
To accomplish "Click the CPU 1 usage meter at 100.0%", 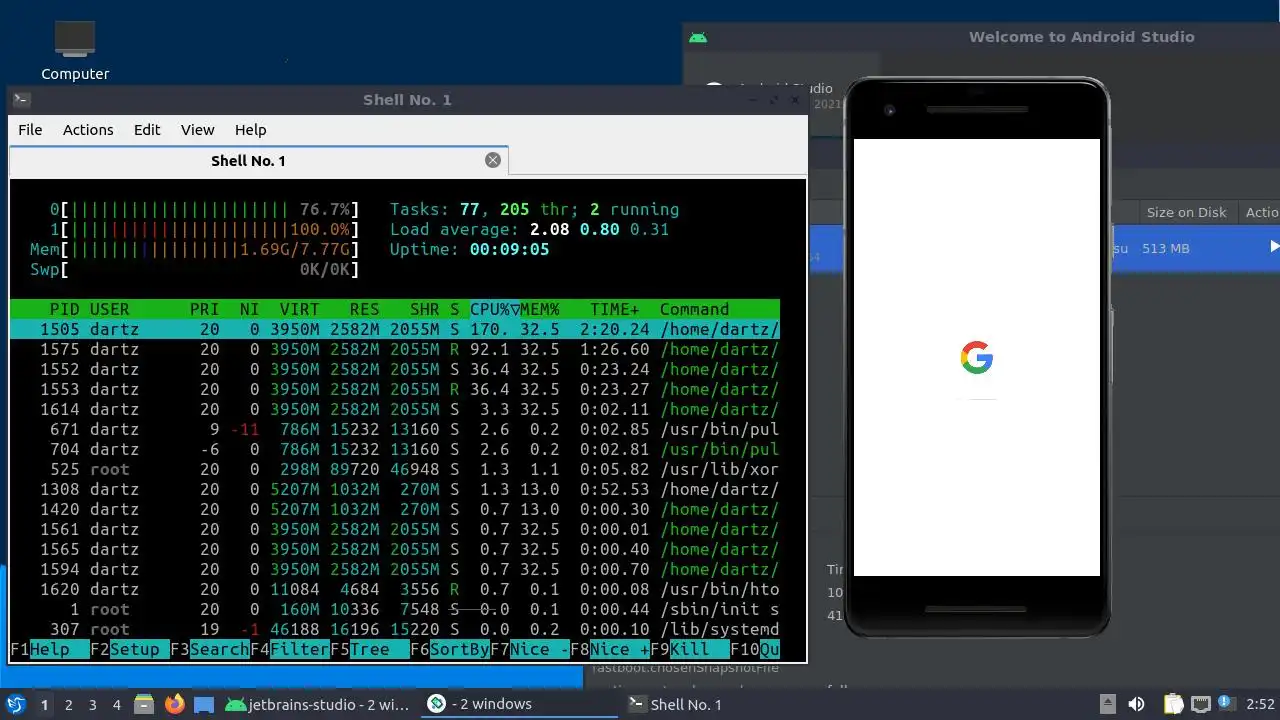I will point(204,229).
